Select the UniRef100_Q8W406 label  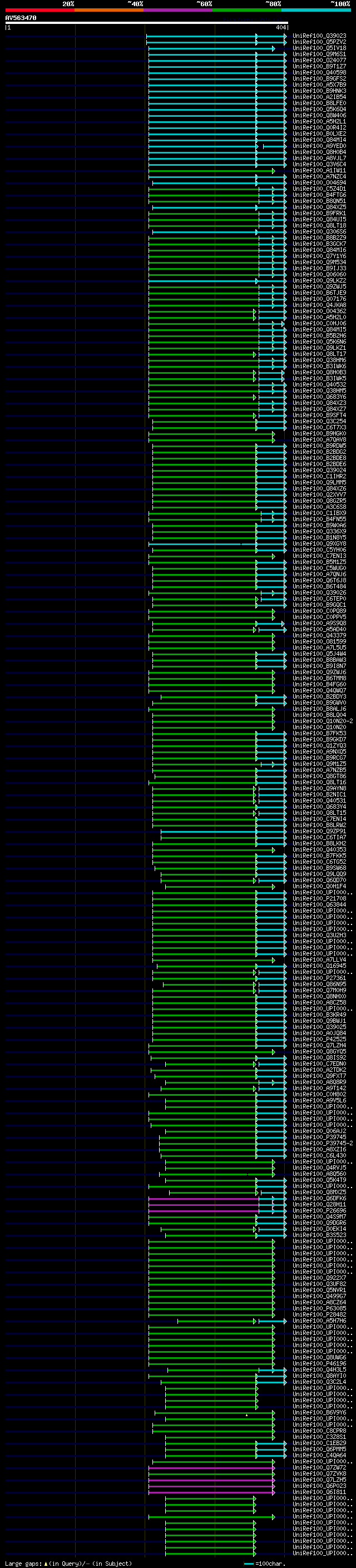pos(319,116)
